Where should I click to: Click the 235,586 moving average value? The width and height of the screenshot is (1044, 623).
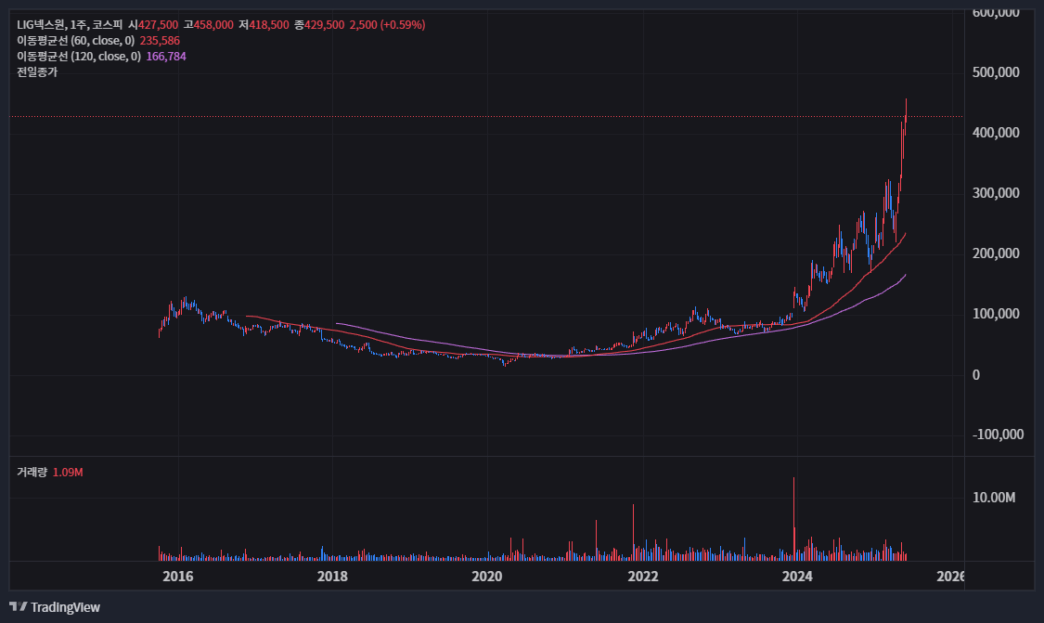[160, 41]
